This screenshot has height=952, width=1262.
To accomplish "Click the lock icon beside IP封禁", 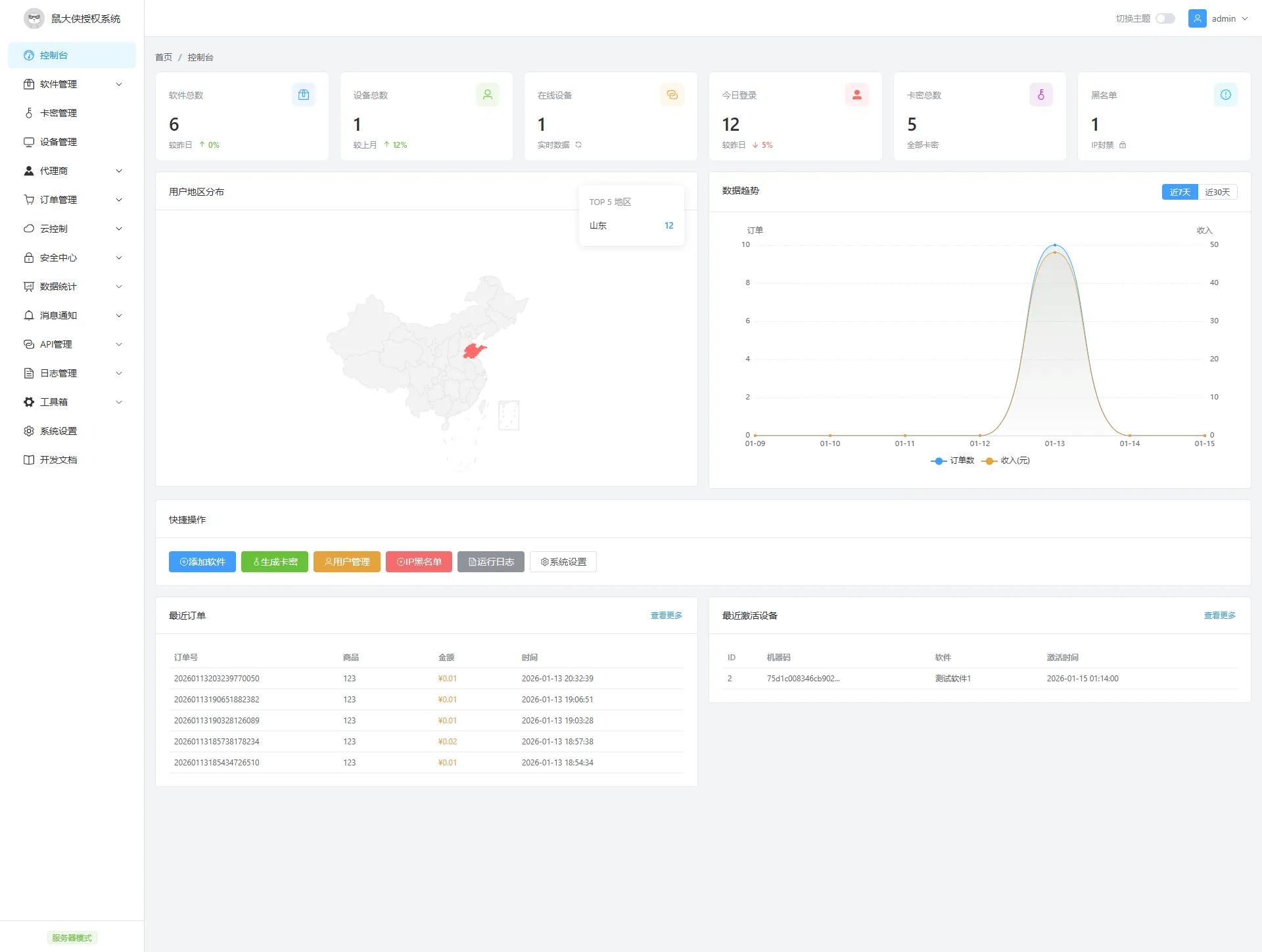I will click(1123, 145).
